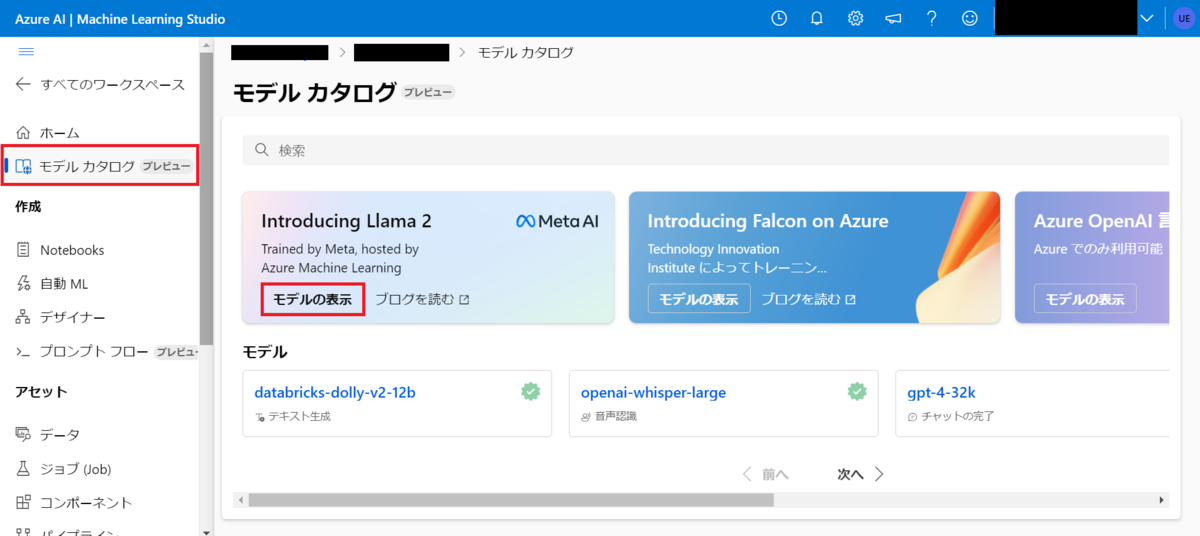1200x536 pixels.
Task: Click the データ icon in sidebar
Action: coord(23,435)
